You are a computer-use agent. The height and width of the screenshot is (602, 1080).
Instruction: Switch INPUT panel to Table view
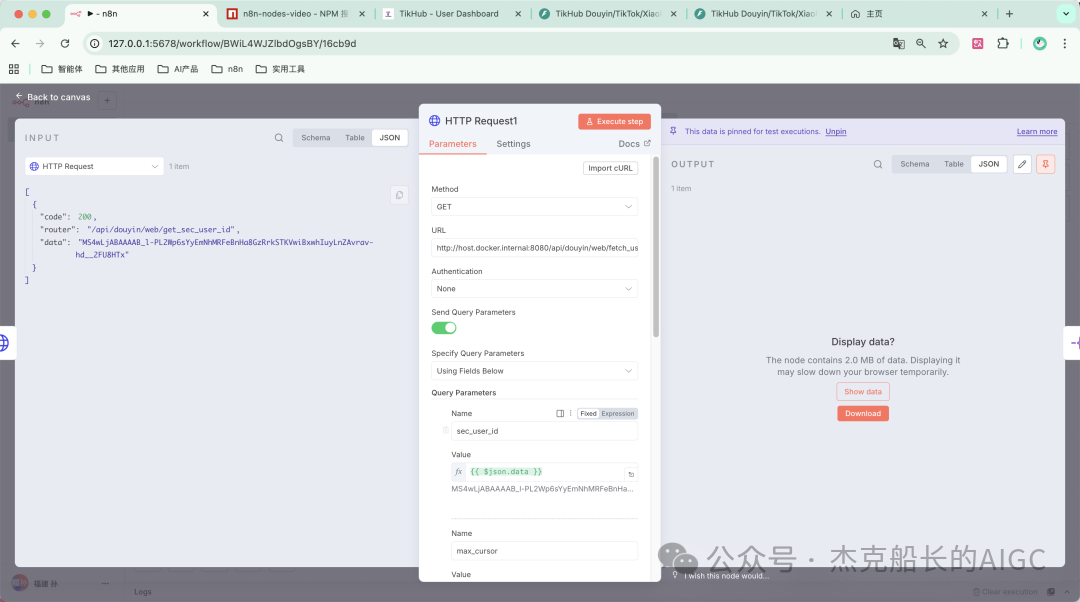355,138
